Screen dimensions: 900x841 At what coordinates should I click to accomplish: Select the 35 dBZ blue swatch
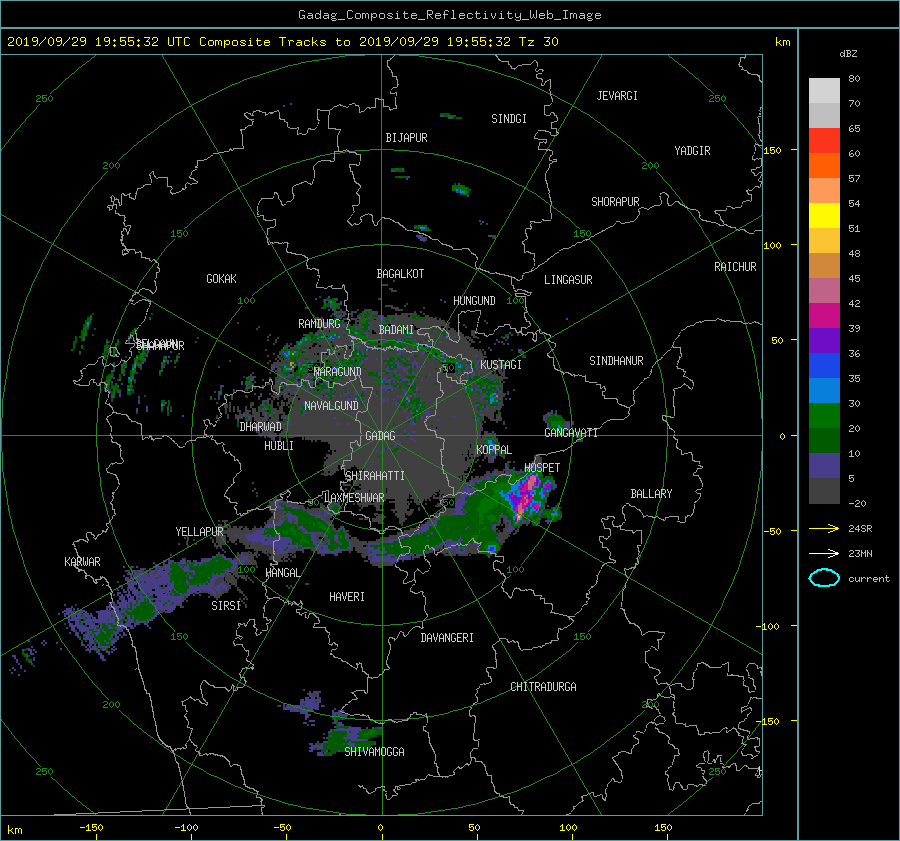(824, 390)
